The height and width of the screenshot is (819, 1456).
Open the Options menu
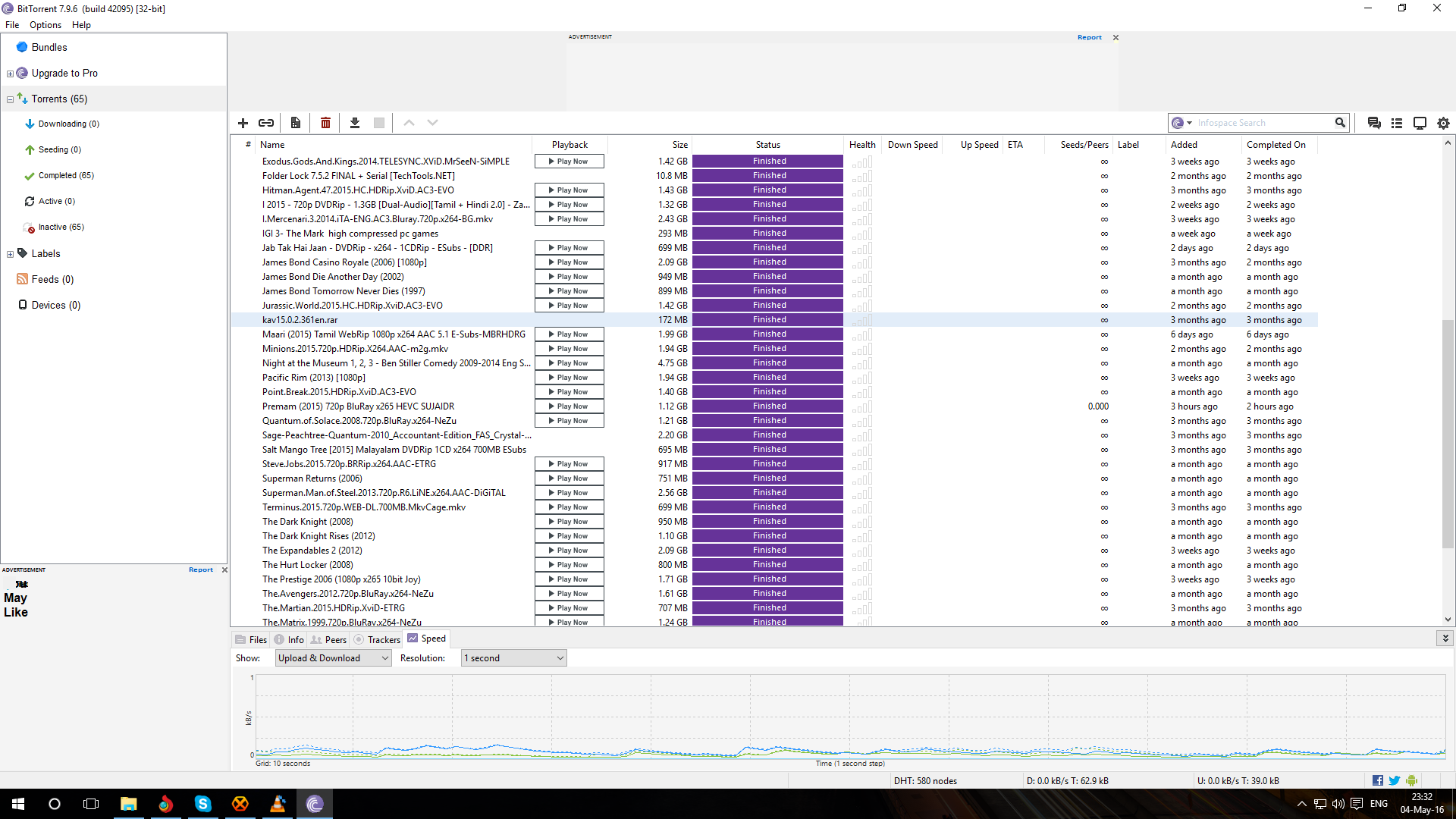(45, 25)
